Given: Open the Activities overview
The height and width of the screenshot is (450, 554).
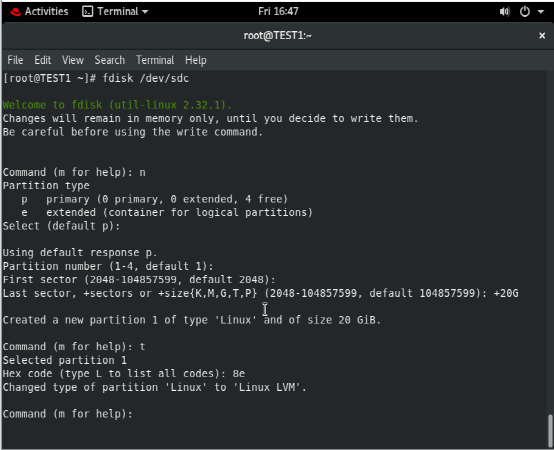Looking at the screenshot, I should click(46, 12).
